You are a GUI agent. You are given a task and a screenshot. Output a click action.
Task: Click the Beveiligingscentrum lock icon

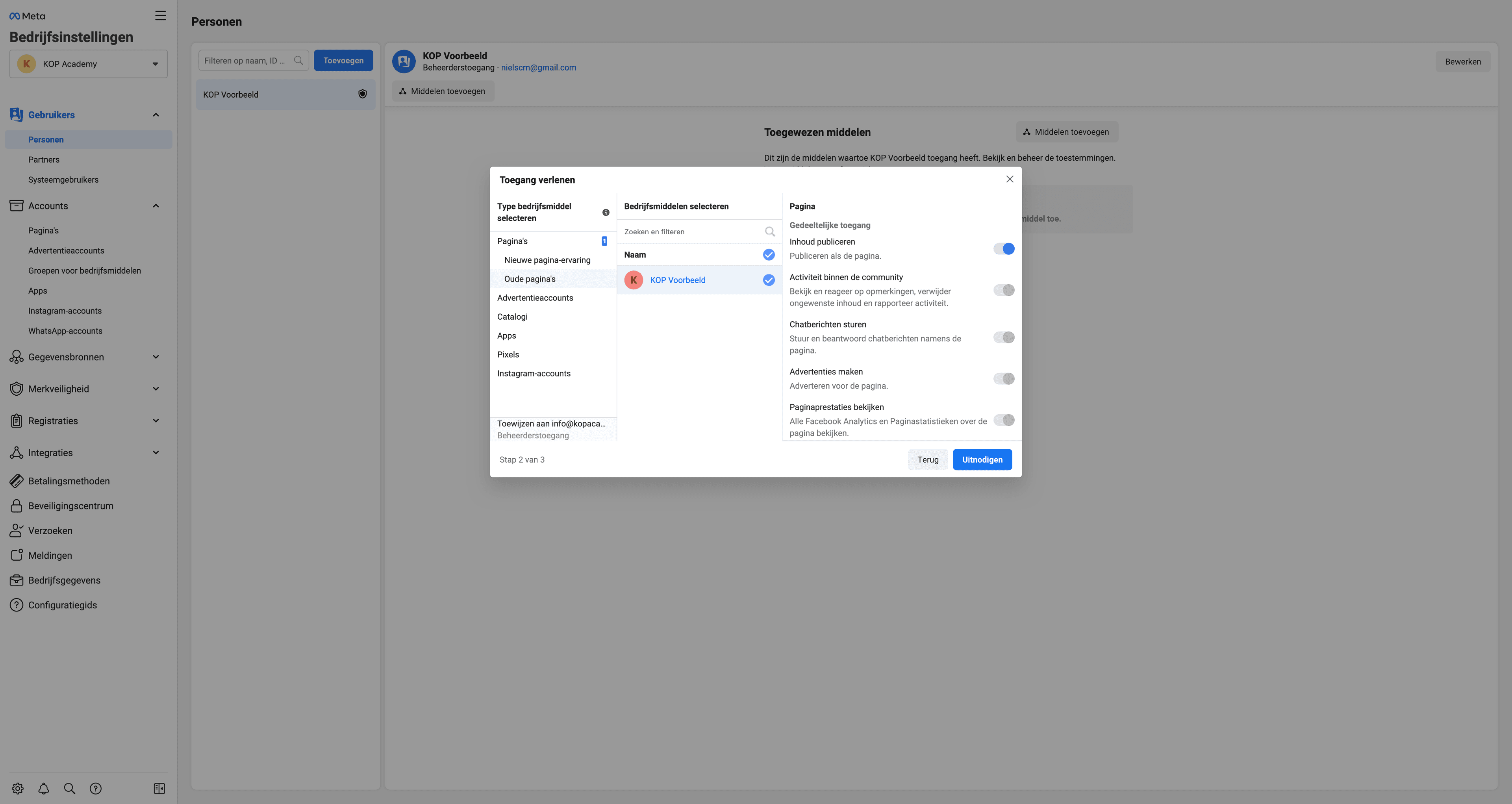[17, 506]
